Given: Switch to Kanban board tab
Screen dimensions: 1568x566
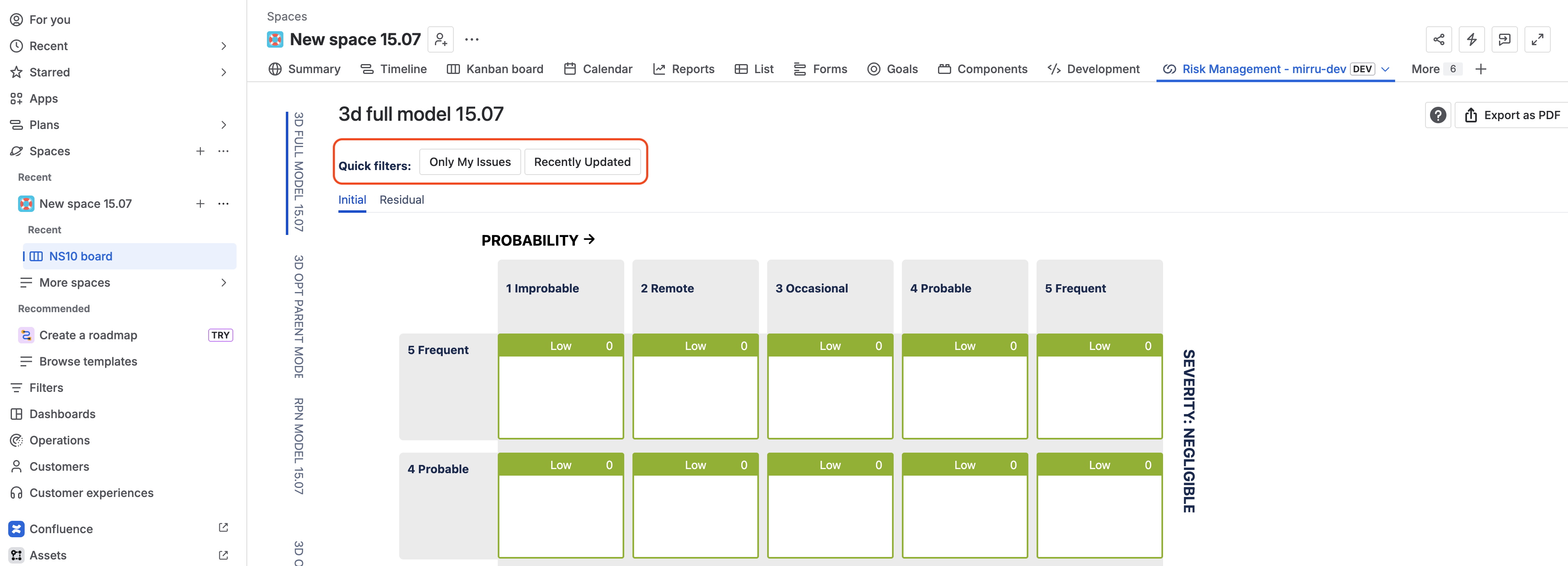Looking at the screenshot, I should pos(495,69).
